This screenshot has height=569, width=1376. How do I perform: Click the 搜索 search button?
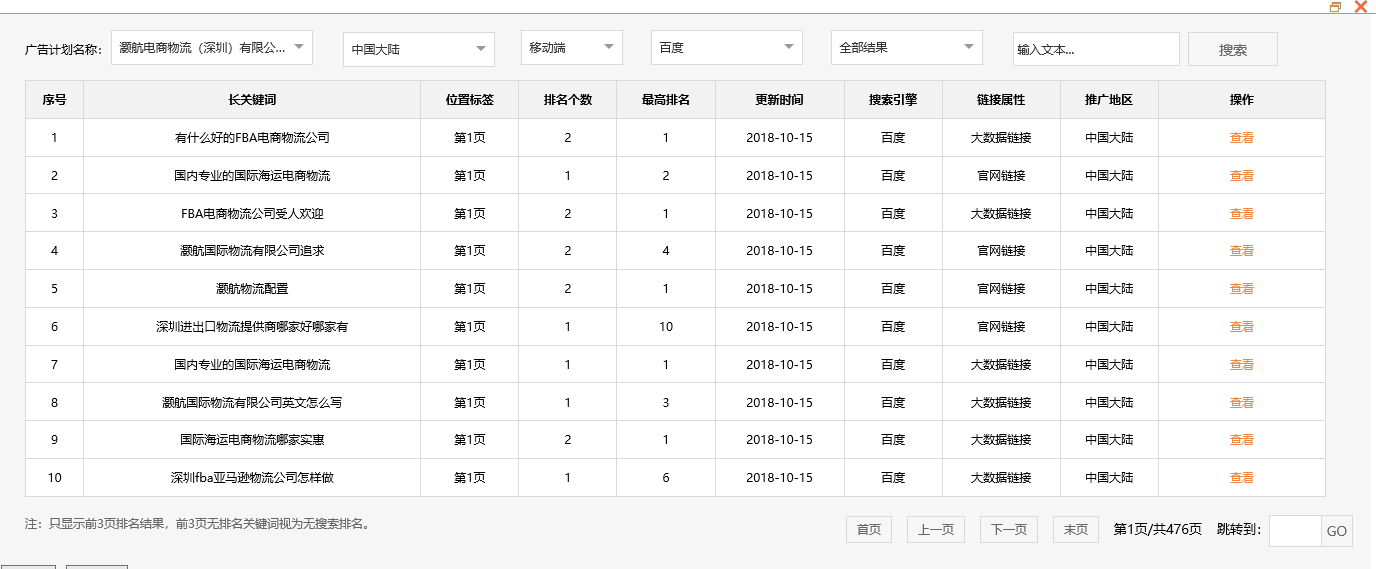point(1233,49)
